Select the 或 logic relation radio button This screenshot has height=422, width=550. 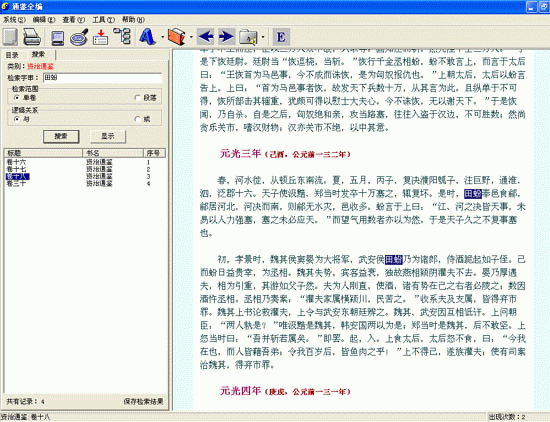coord(138,119)
